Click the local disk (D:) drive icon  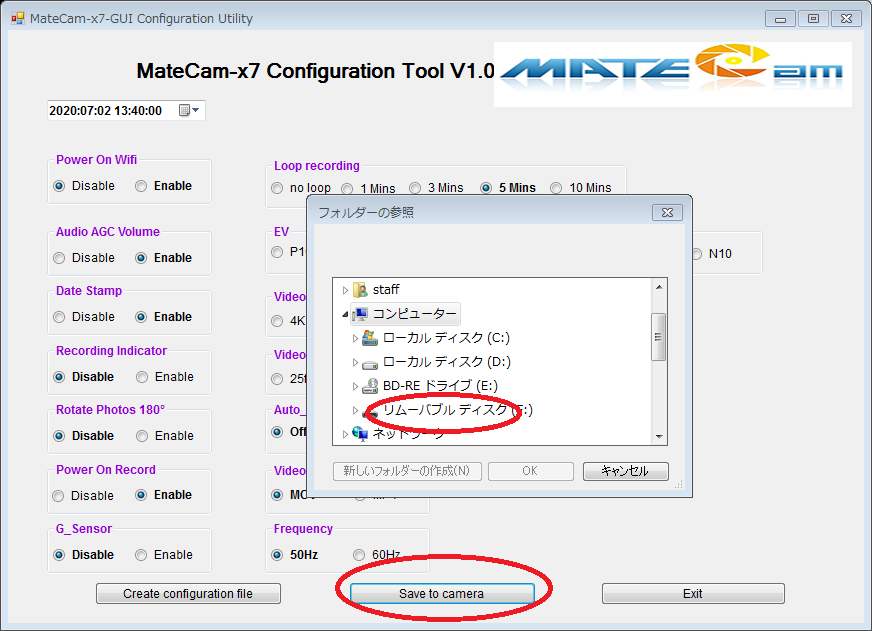(x=370, y=364)
